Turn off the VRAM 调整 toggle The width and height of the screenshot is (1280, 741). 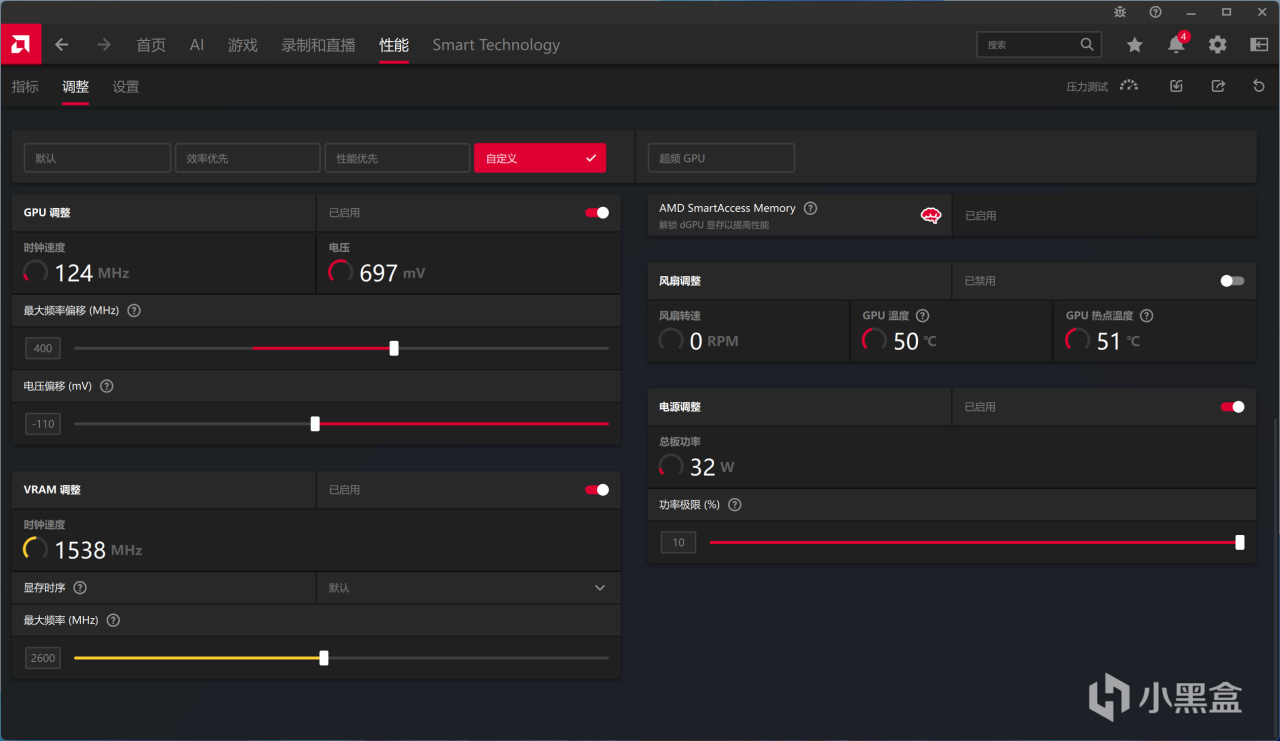[x=597, y=490]
